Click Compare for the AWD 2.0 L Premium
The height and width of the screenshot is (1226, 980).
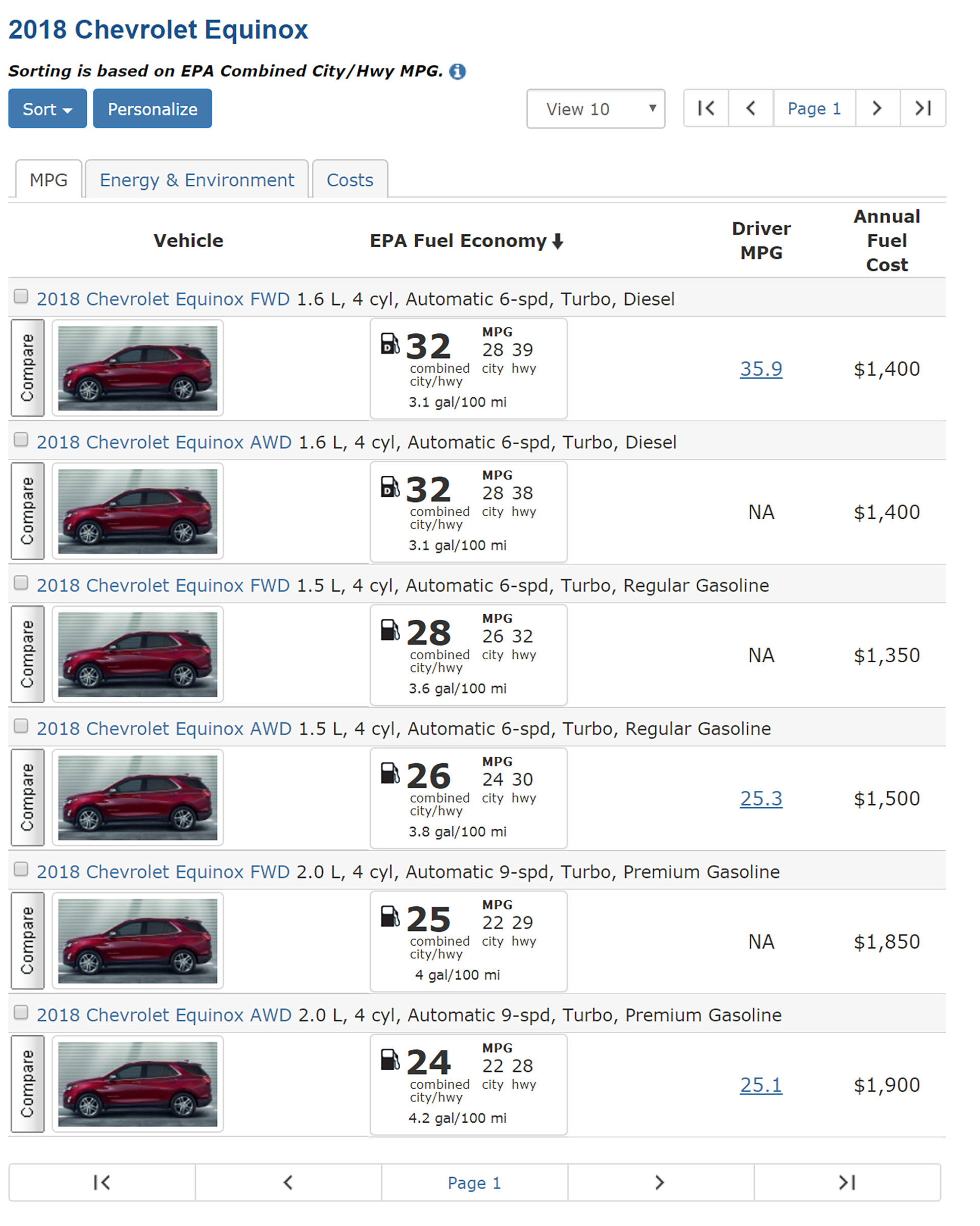(x=27, y=1084)
